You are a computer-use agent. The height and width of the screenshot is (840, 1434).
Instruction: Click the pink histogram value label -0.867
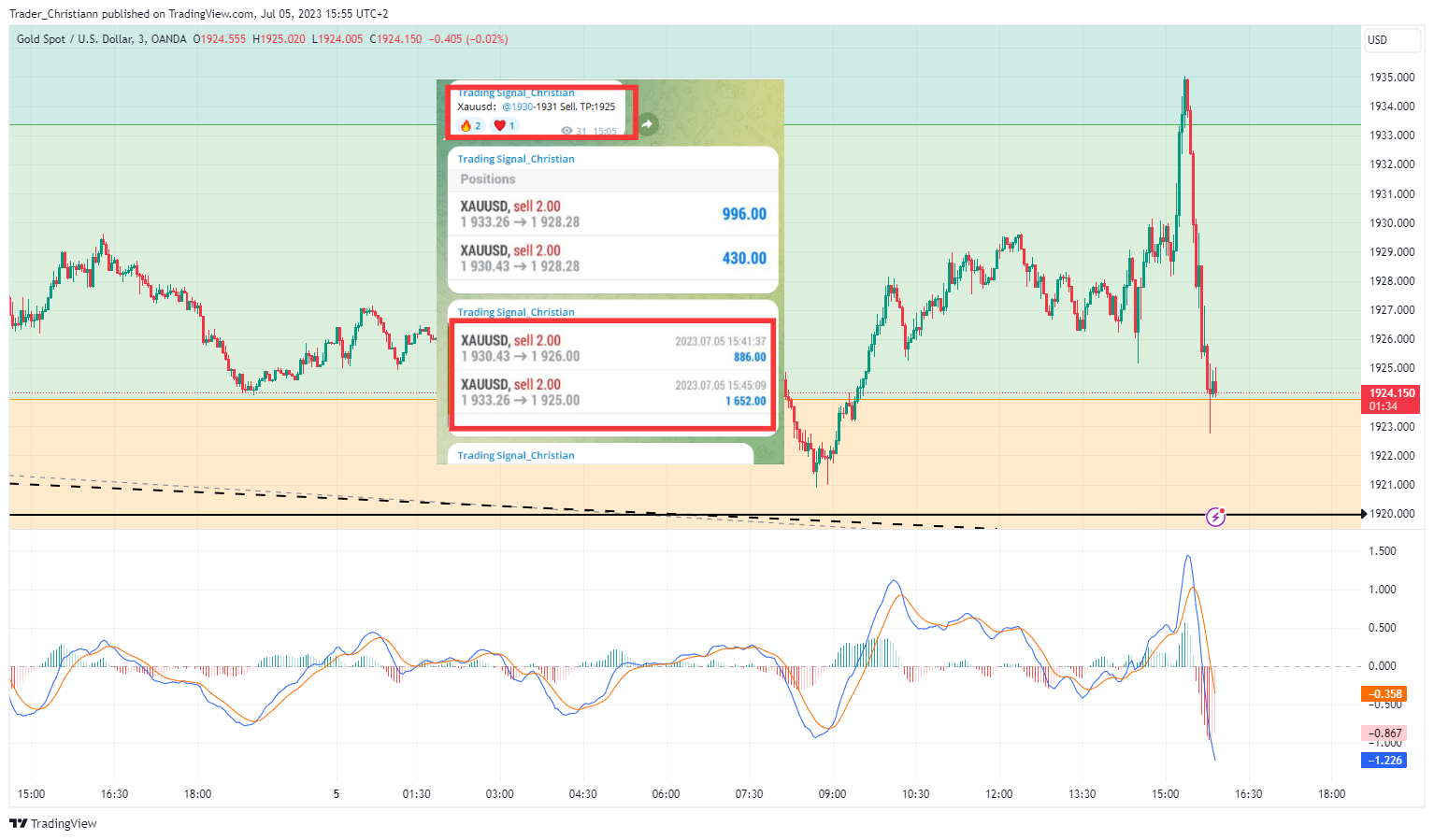coord(1384,733)
